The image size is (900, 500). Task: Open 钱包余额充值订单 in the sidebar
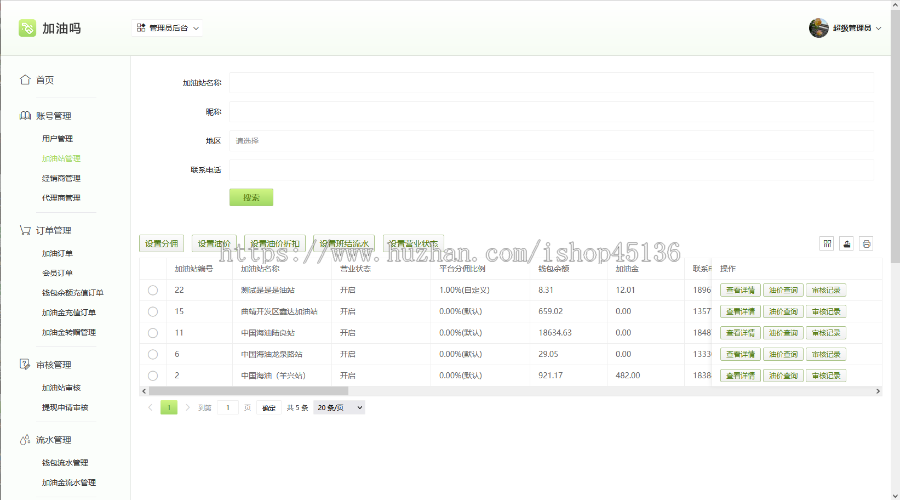coord(73,292)
